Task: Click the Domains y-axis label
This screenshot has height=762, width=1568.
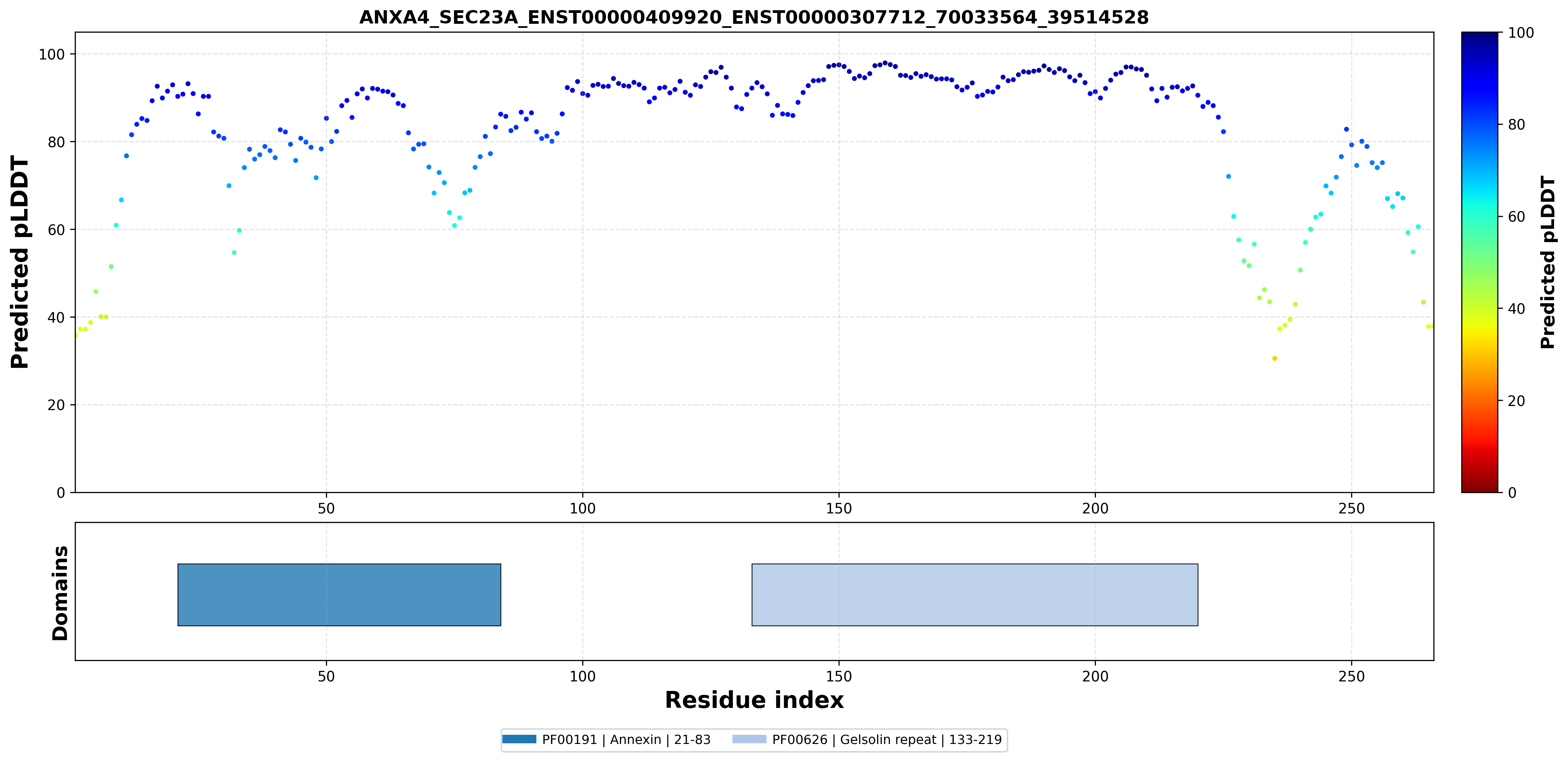Action: [60, 593]
